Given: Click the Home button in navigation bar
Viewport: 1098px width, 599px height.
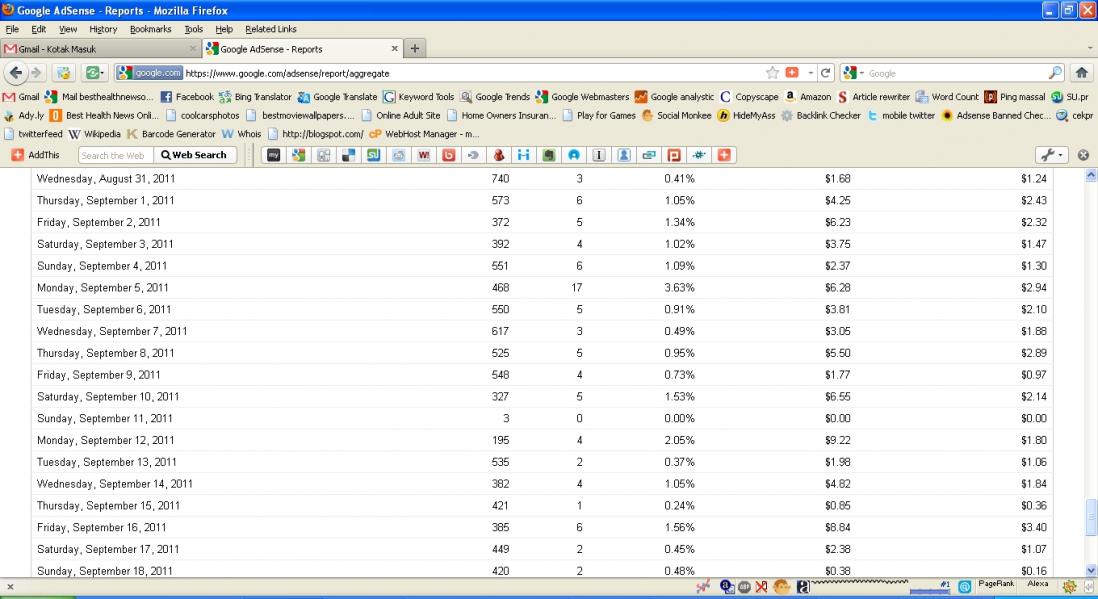Looking at the screenshot, I should coord(1081,73).
